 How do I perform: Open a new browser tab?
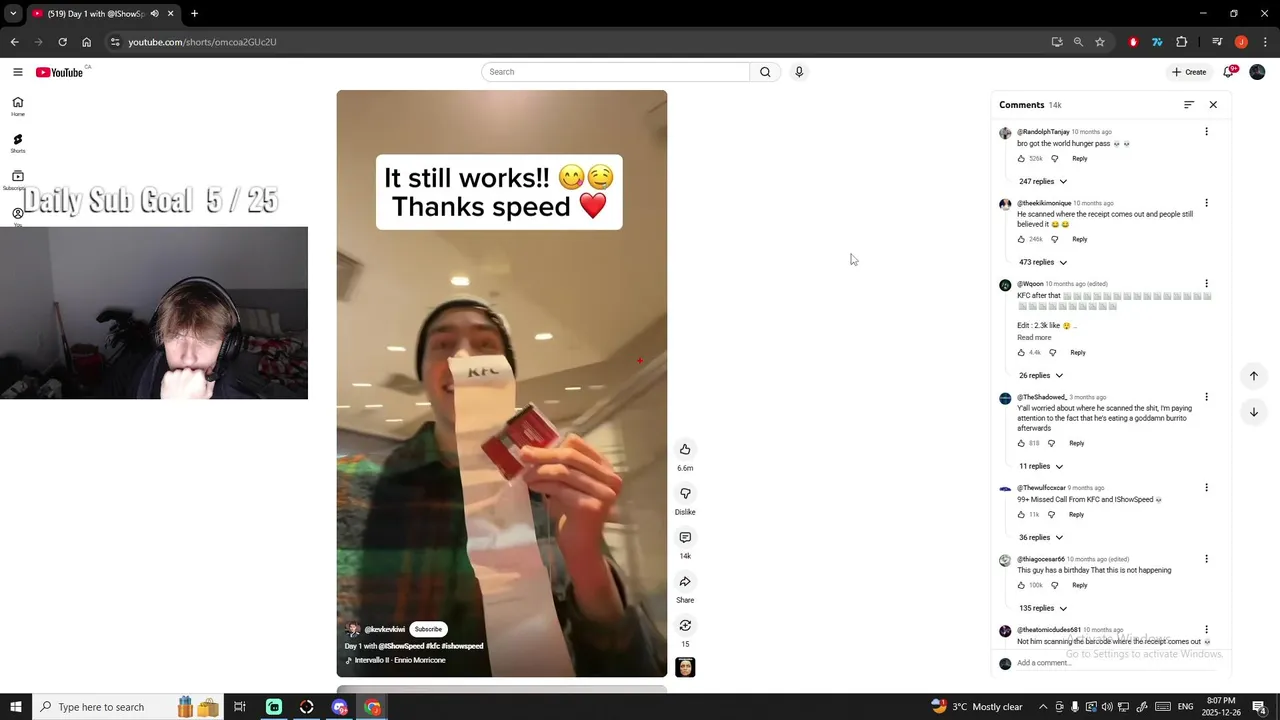pos(195,14)
